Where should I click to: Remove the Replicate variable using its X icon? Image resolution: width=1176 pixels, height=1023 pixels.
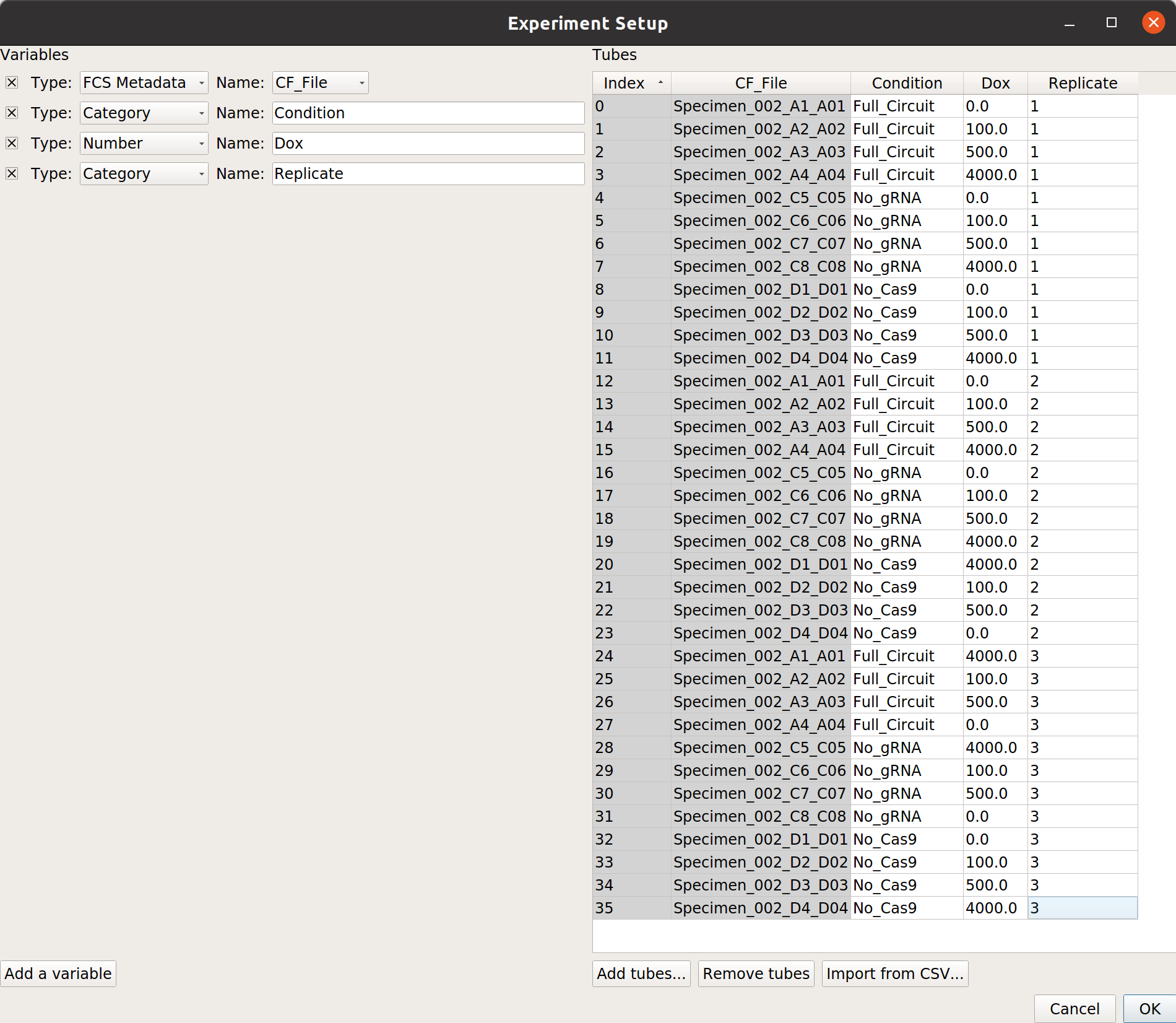12,173
